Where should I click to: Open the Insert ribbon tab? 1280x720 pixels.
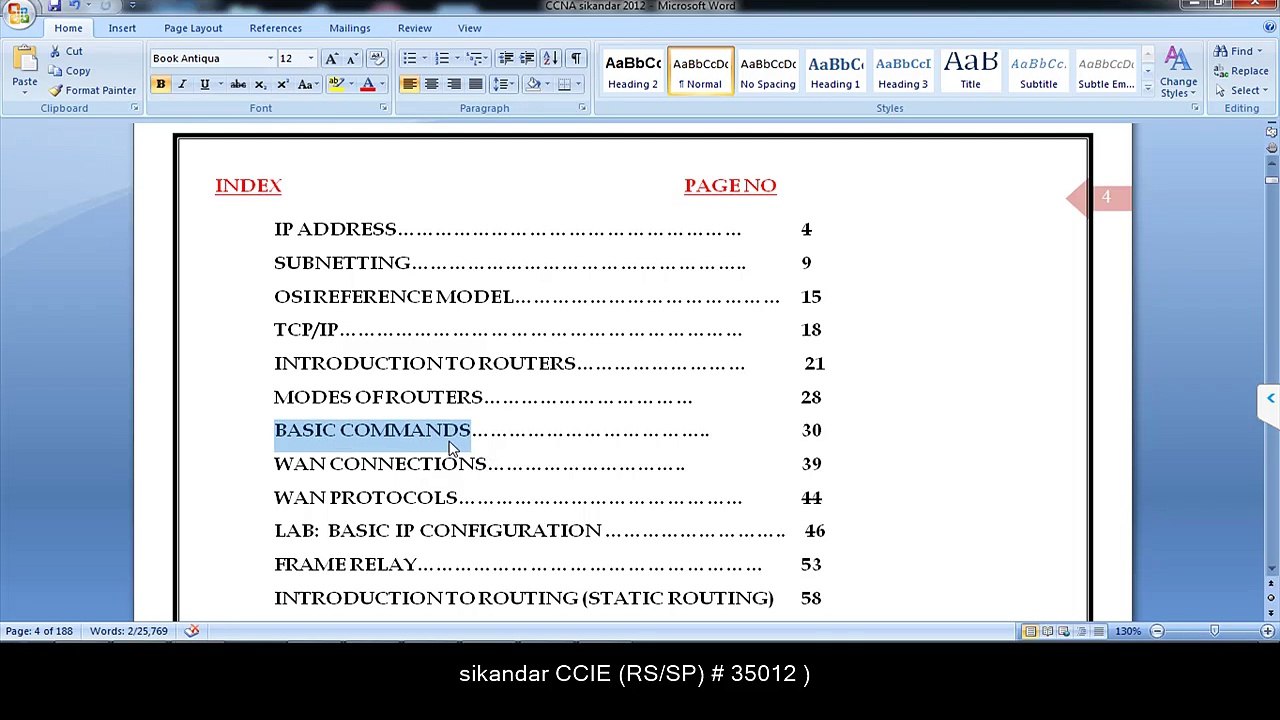tap(122, 28)
